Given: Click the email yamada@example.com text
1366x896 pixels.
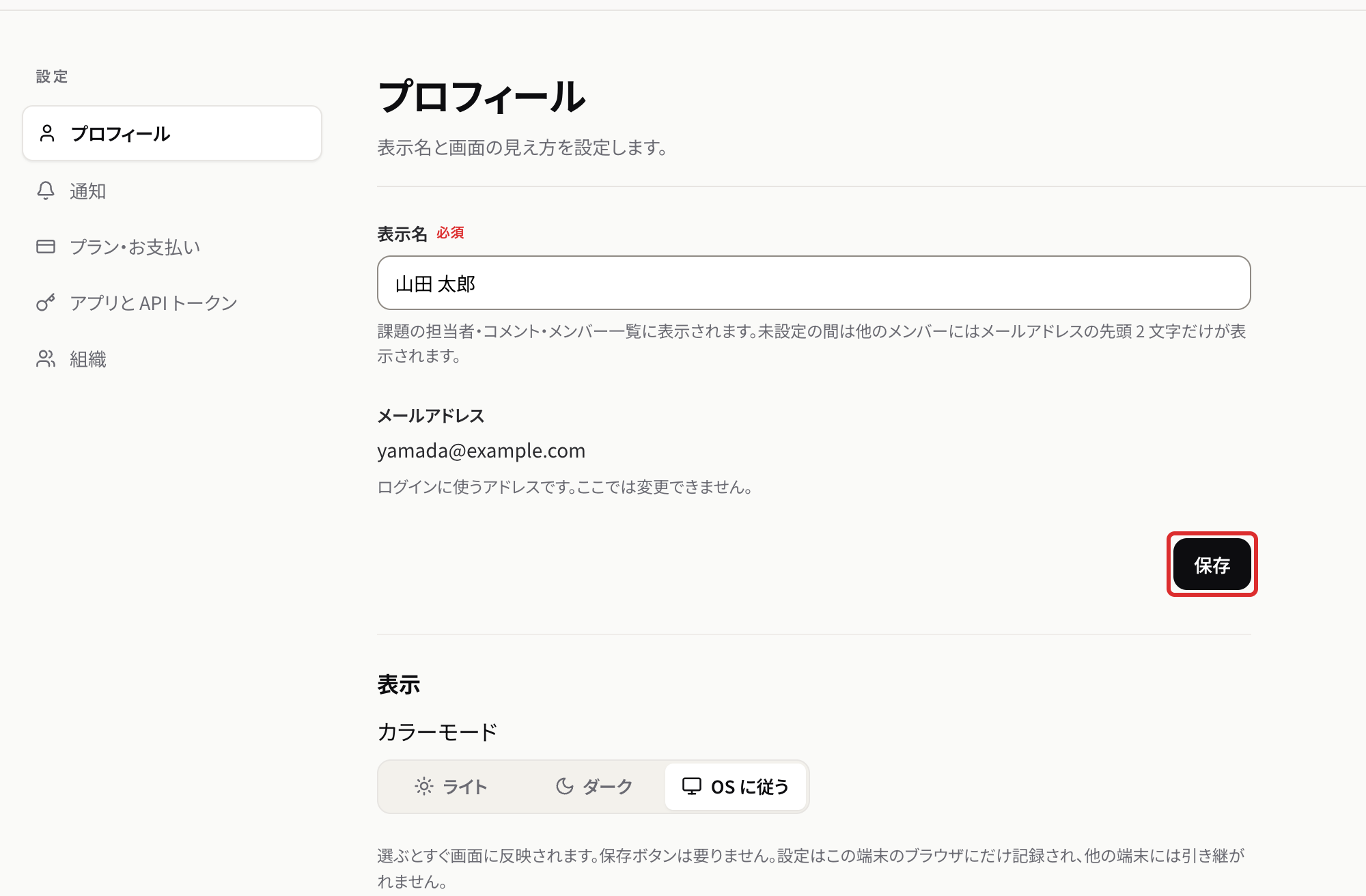Looking at the screenshot, I should click(481, 451).
